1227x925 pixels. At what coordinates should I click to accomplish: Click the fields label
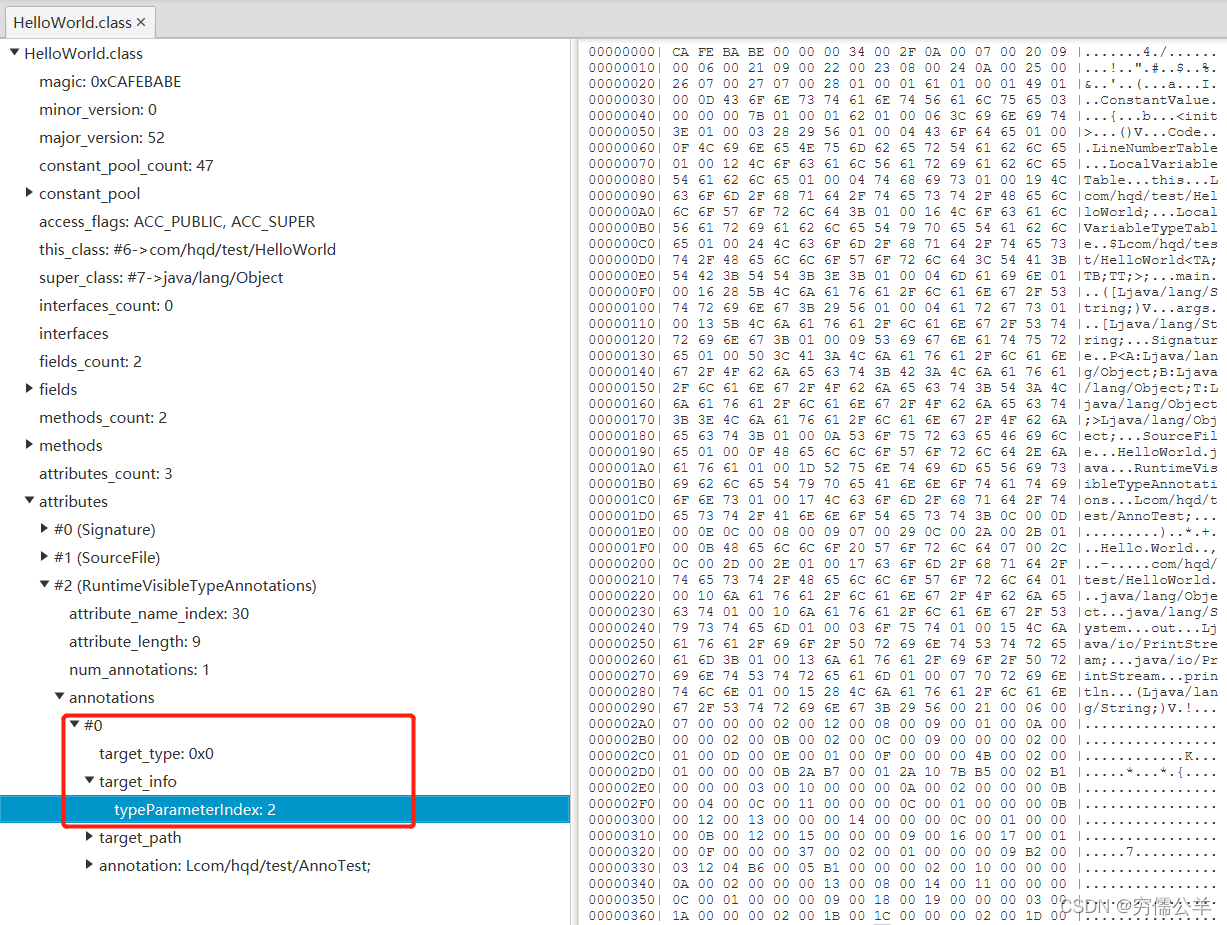coord(58,389)
